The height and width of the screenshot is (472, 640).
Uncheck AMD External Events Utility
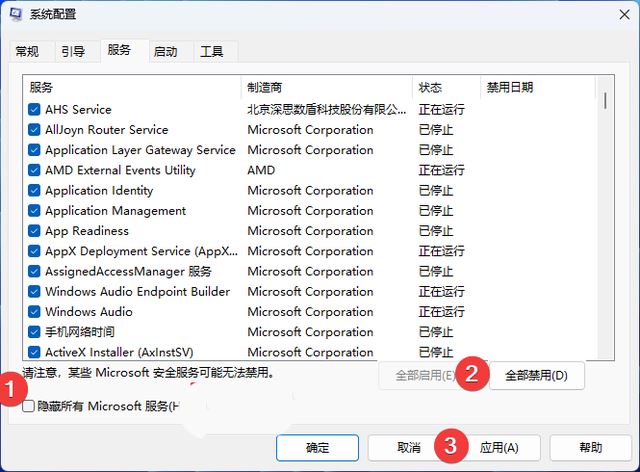pyautogui.click(x=35, y=170)
